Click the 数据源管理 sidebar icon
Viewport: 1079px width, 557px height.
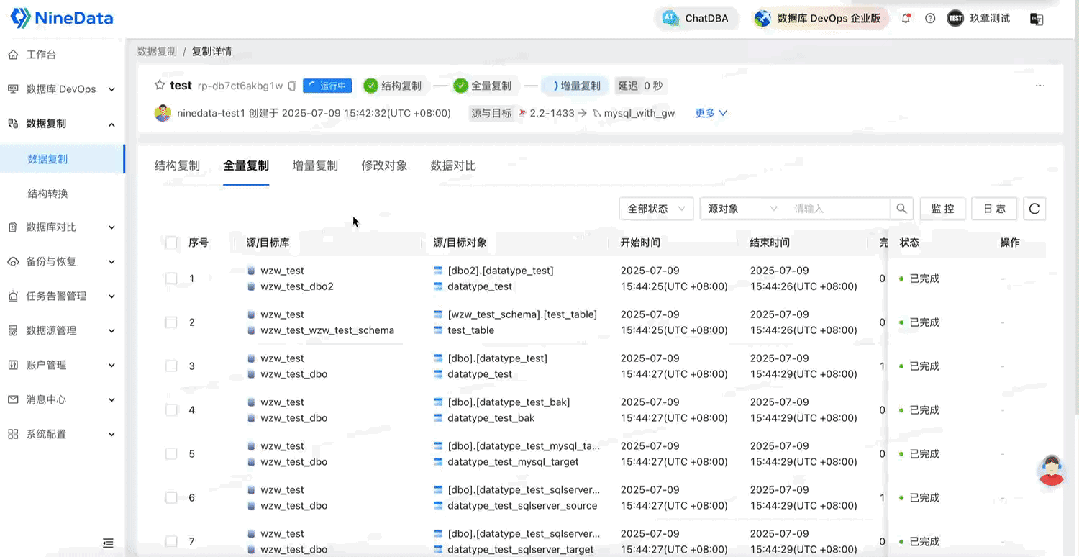coord(12,330)
